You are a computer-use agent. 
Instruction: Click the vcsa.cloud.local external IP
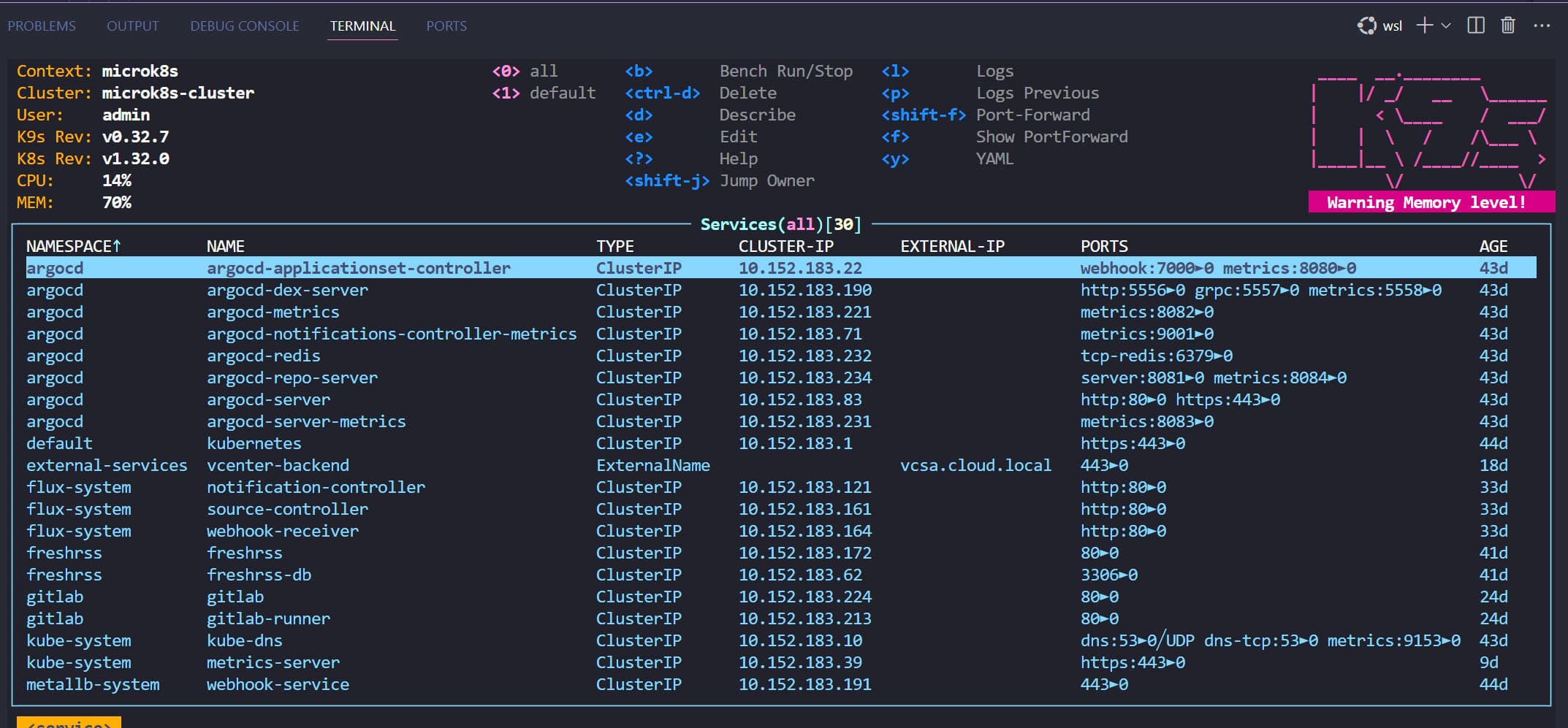click(975, 465)
